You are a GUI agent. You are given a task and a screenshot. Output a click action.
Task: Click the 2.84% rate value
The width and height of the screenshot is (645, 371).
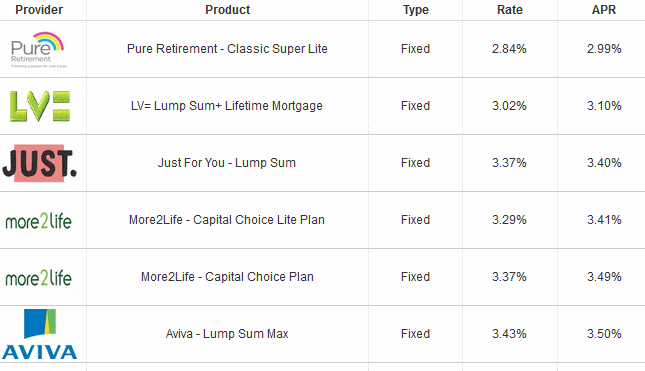[509, 49]
